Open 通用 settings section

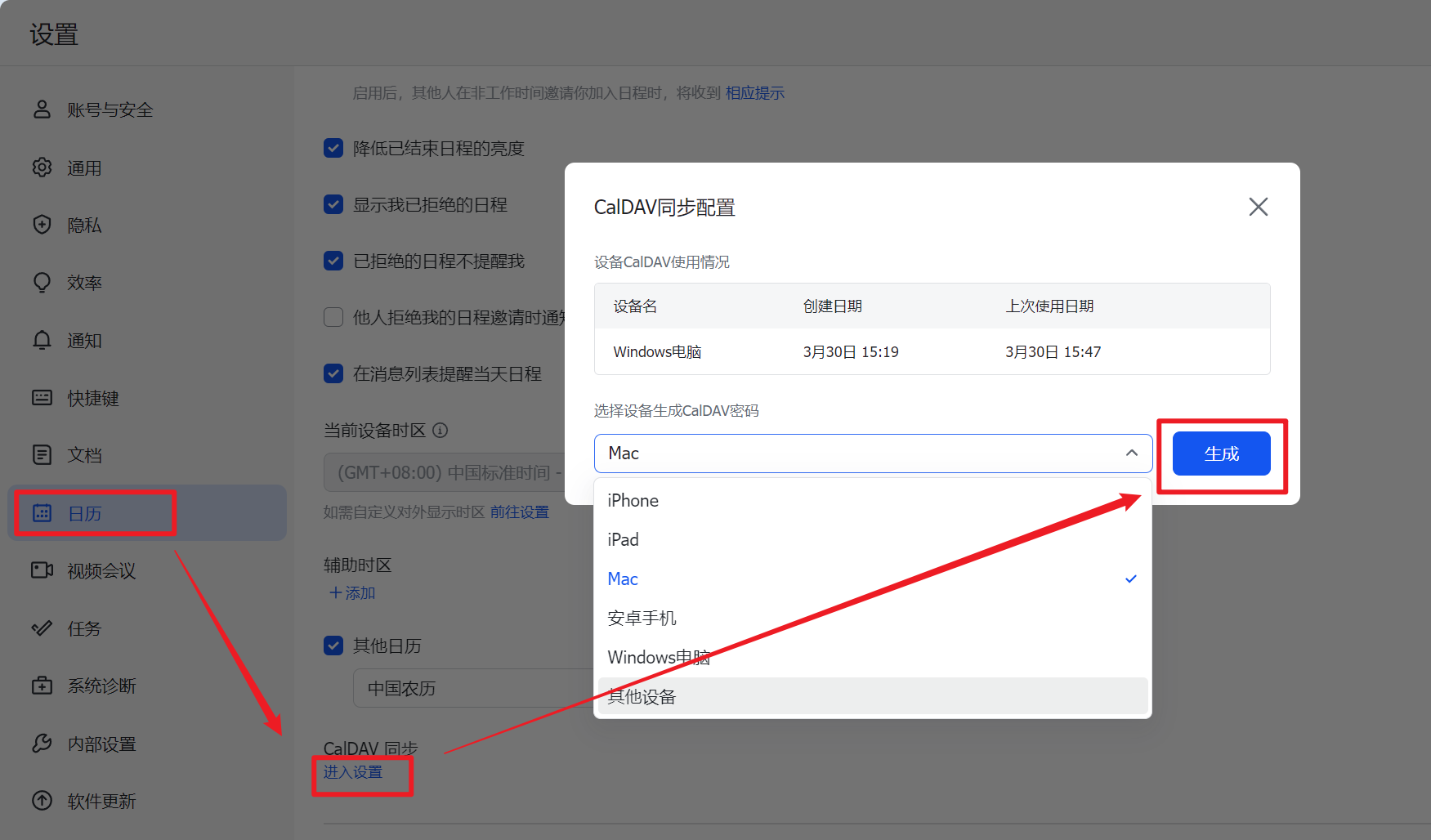point(147,168)
